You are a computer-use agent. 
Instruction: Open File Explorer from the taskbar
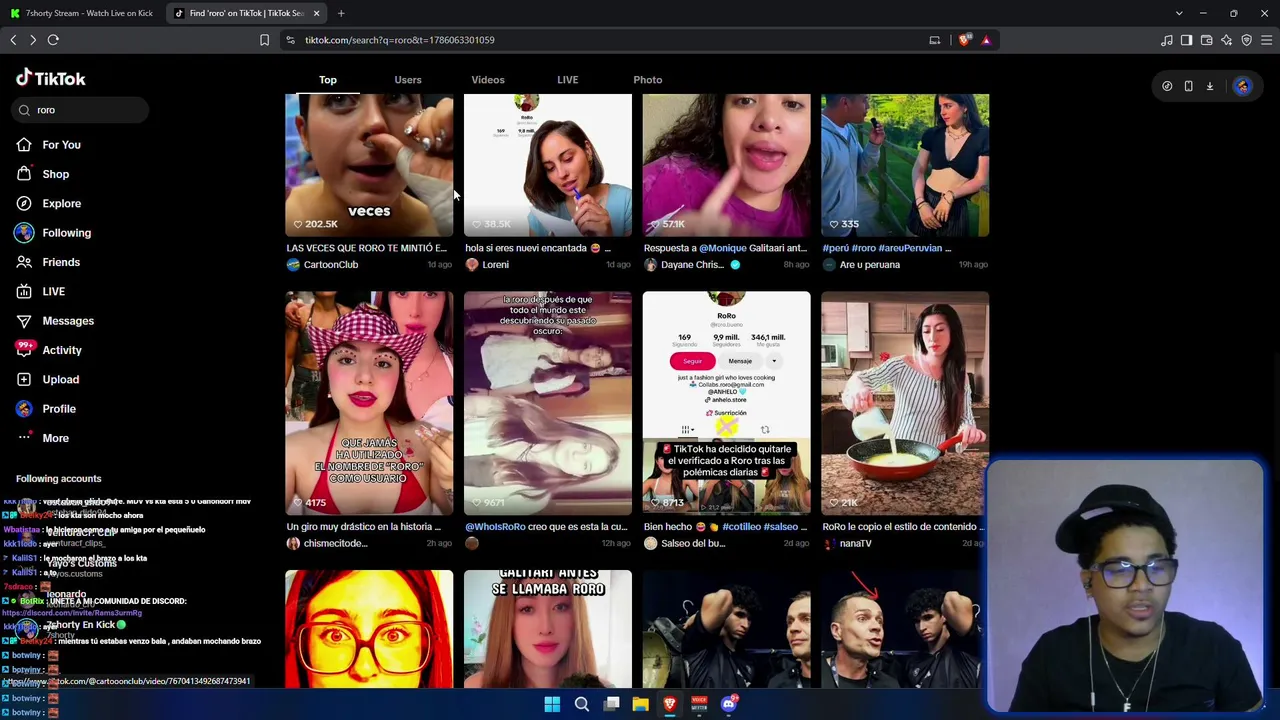[640, 704]
